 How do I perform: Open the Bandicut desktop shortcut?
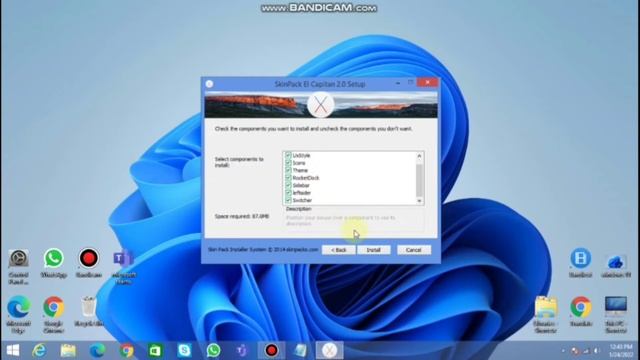tap(580, 263)
